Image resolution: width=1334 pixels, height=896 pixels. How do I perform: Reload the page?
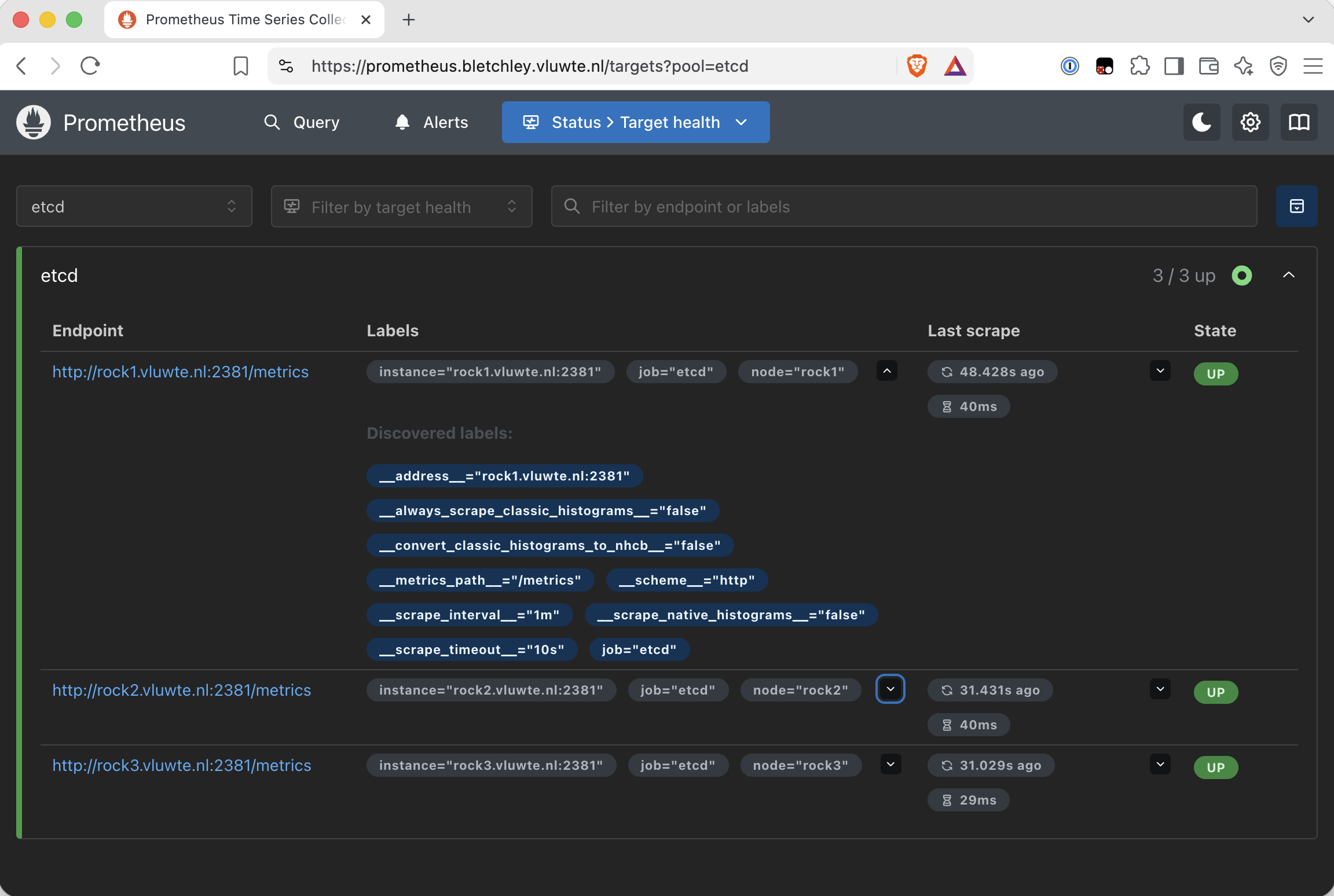tap(90, 66)
